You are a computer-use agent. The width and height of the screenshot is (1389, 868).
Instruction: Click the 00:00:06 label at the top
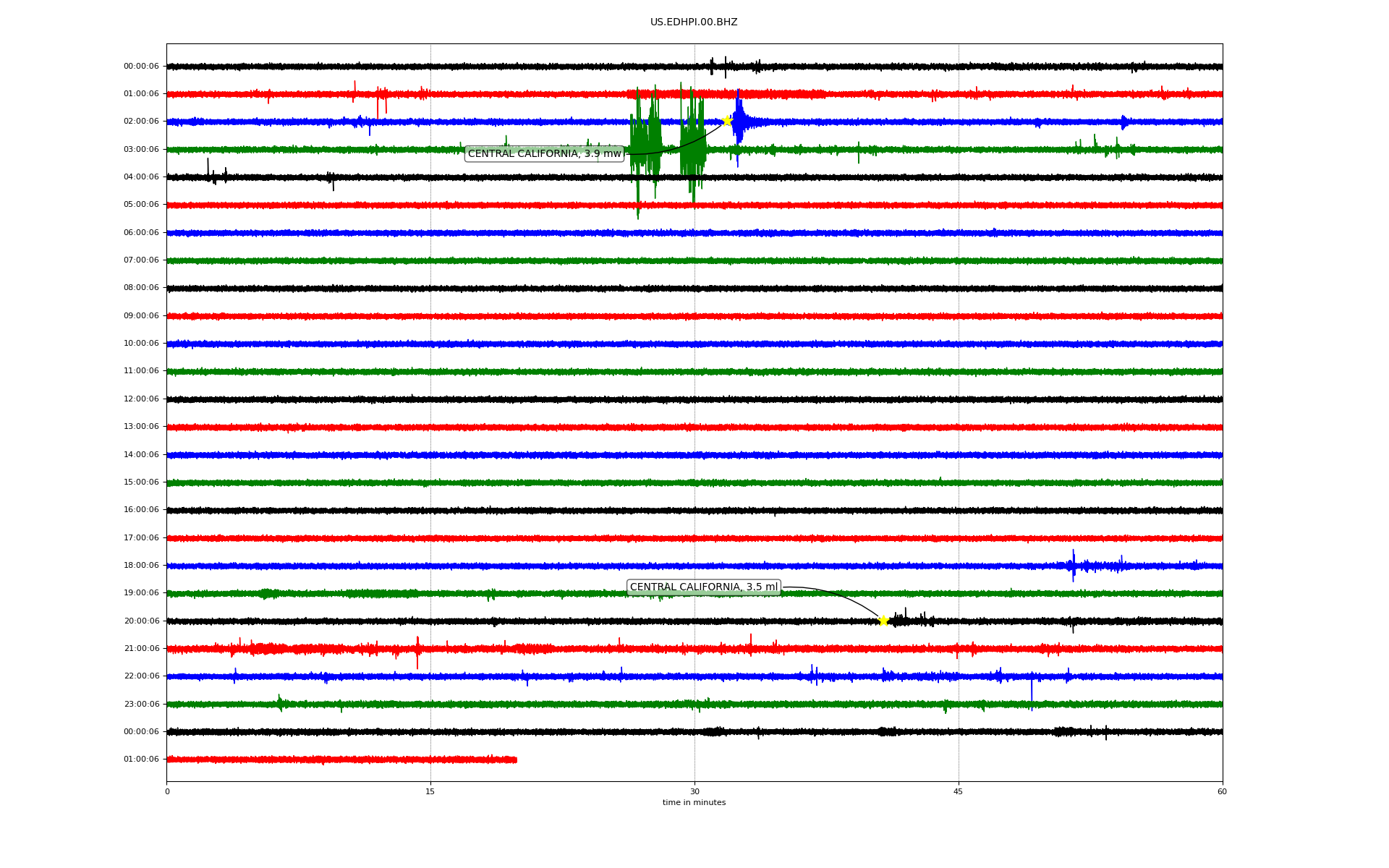point(141,67)
